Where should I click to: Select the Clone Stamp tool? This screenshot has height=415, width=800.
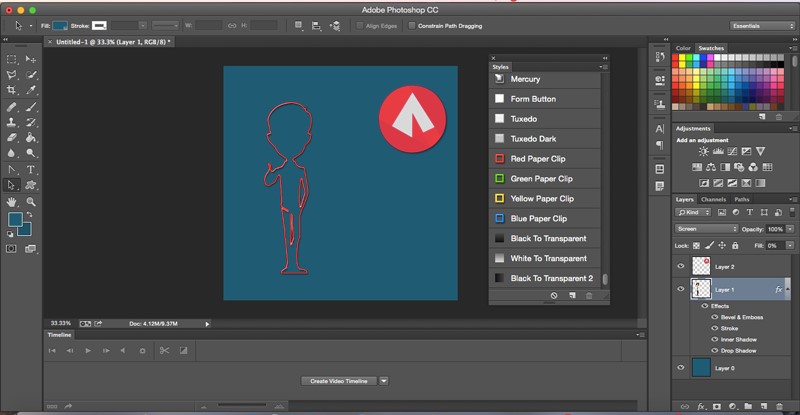(x=11, y=122)
